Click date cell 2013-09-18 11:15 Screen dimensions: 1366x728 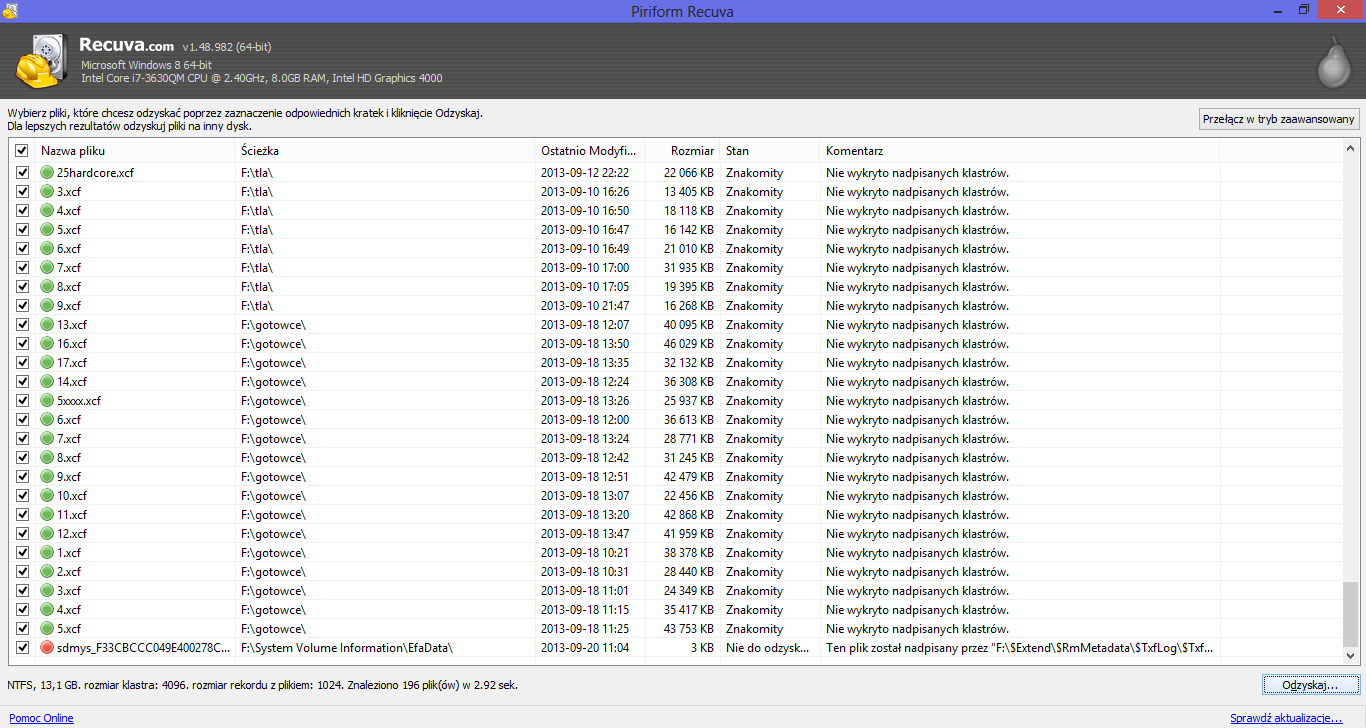point(585,610)
